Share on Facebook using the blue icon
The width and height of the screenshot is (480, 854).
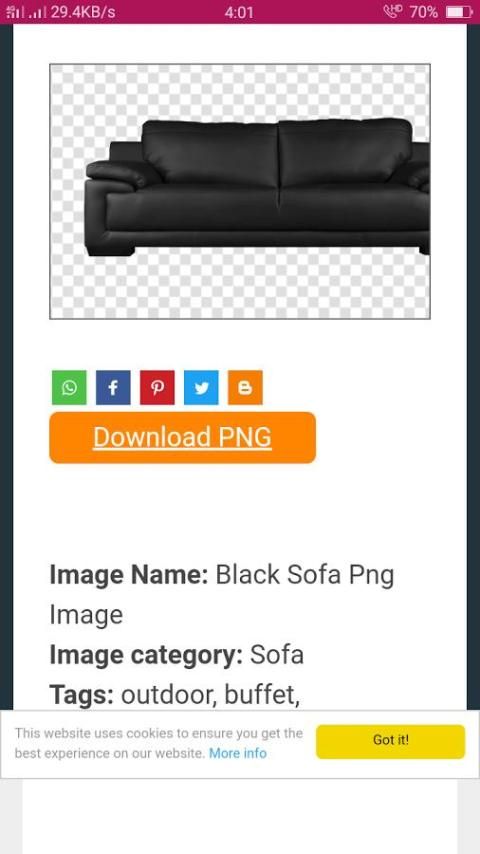click(x=113, y=387)
